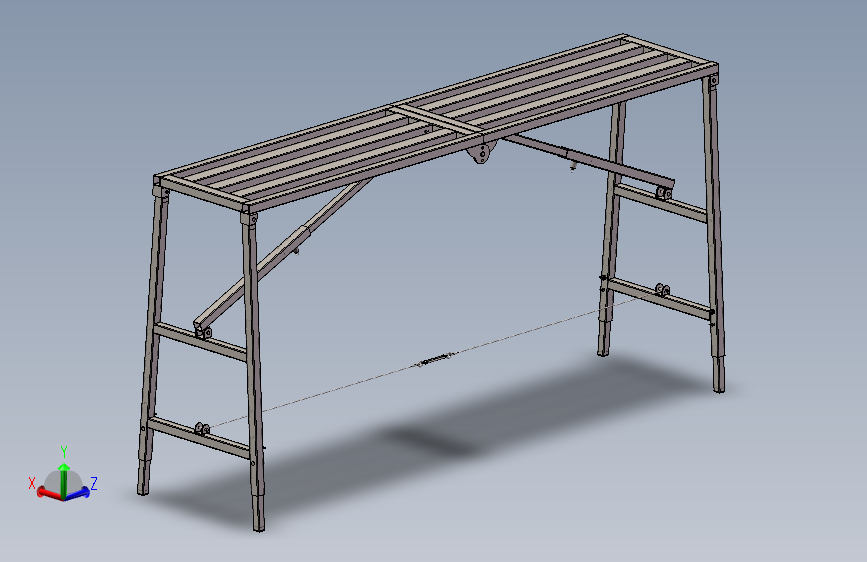The image size is (867, 562).
Task: Select the center hinge bracket beneath the platform
Action: pos(482,152)
